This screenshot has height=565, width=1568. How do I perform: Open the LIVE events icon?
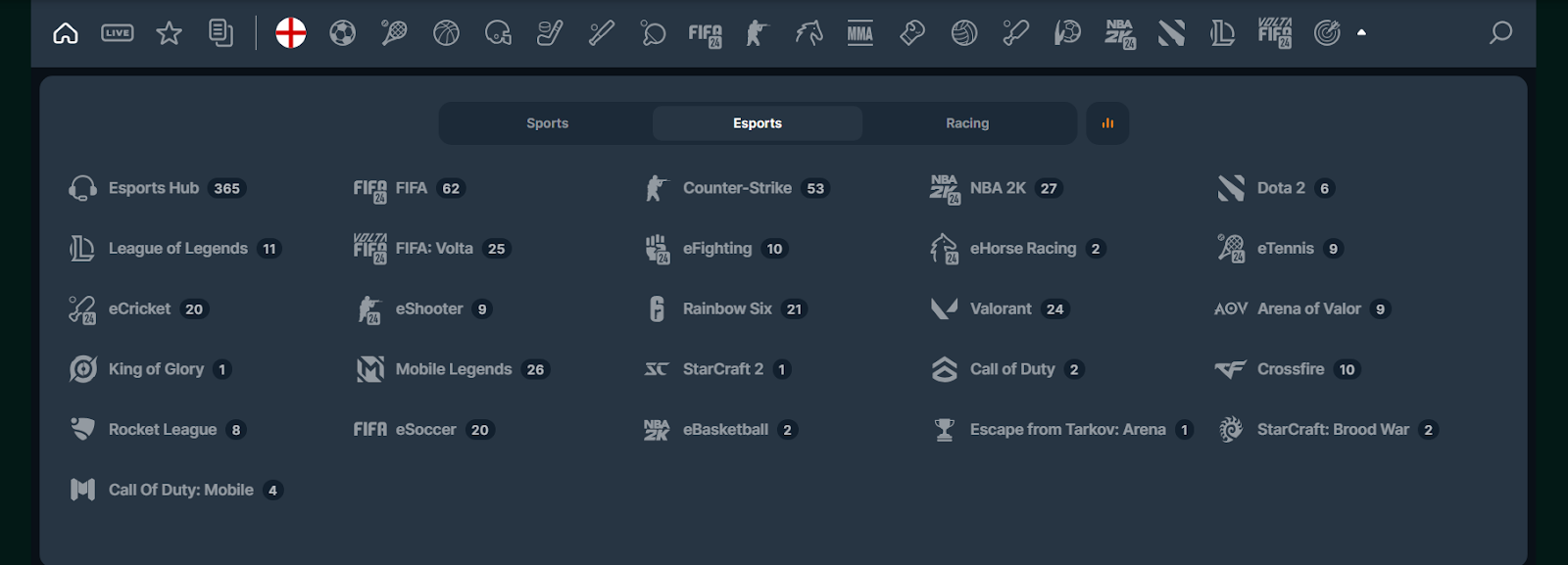(118, 33)
